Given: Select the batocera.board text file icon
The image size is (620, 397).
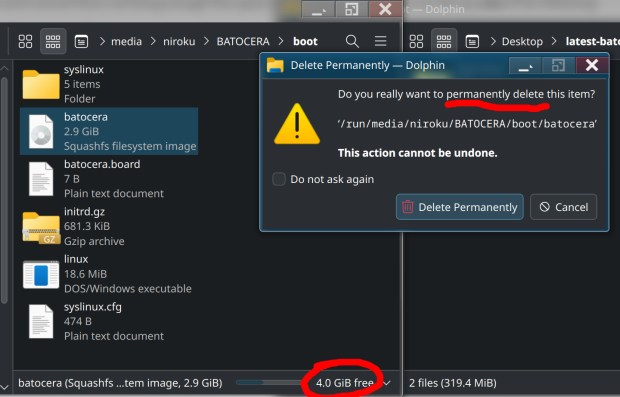Looking at the screenshot, I should coord(41,179).
